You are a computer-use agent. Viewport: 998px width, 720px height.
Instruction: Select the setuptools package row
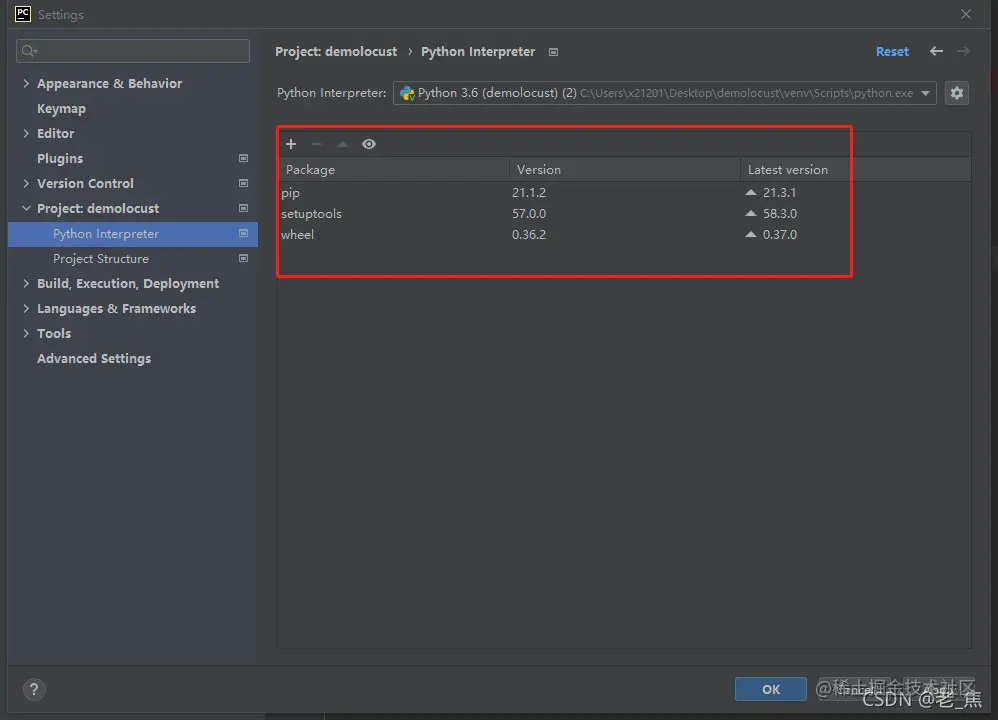[x=624, y=213]
